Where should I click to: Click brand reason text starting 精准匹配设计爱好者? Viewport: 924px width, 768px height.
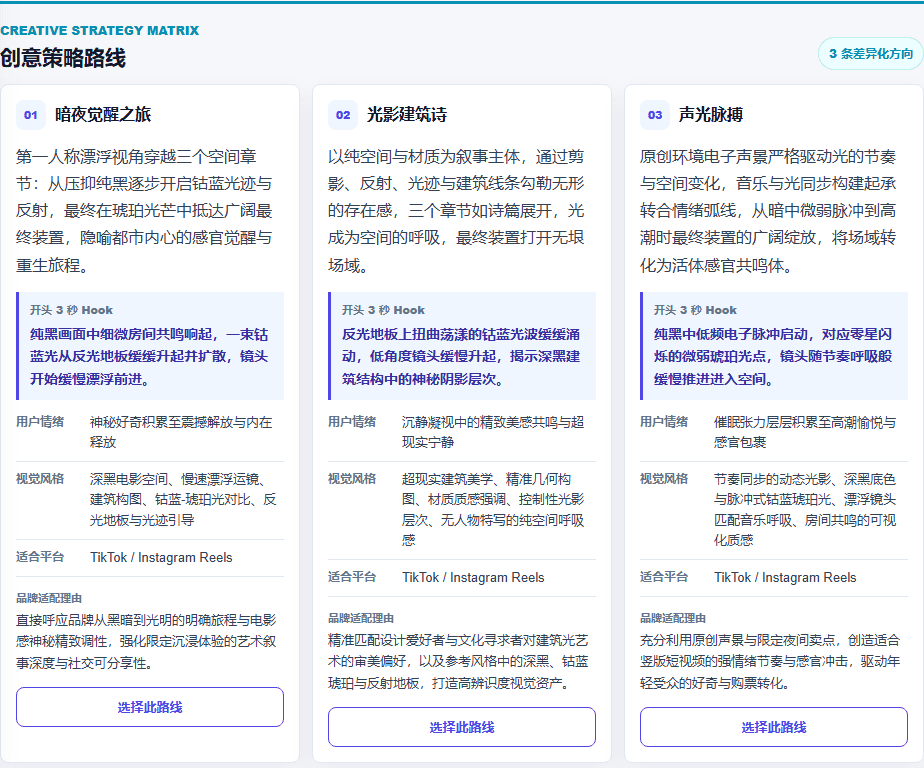click(x=458, y=661)
